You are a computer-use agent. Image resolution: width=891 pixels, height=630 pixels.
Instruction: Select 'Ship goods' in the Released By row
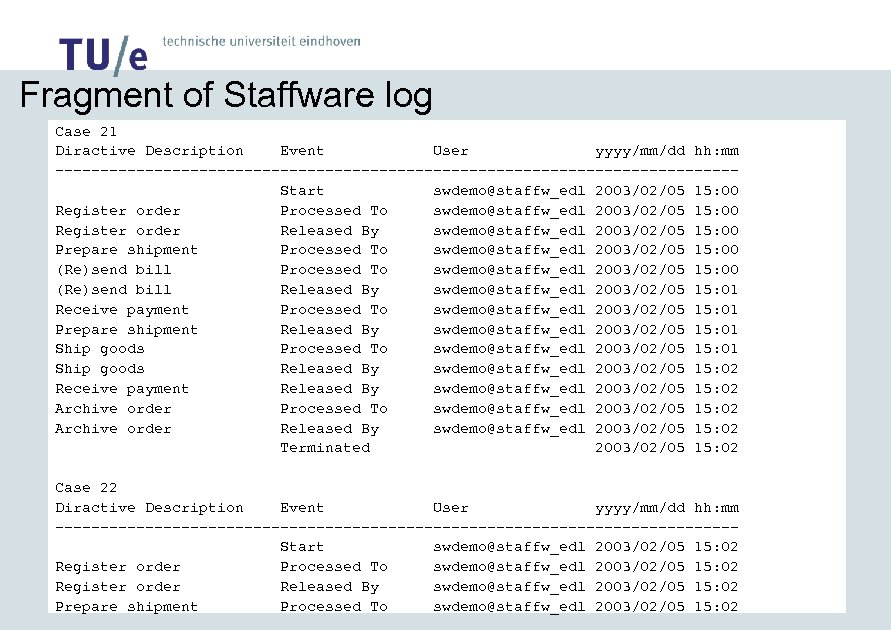click(100, 369)
